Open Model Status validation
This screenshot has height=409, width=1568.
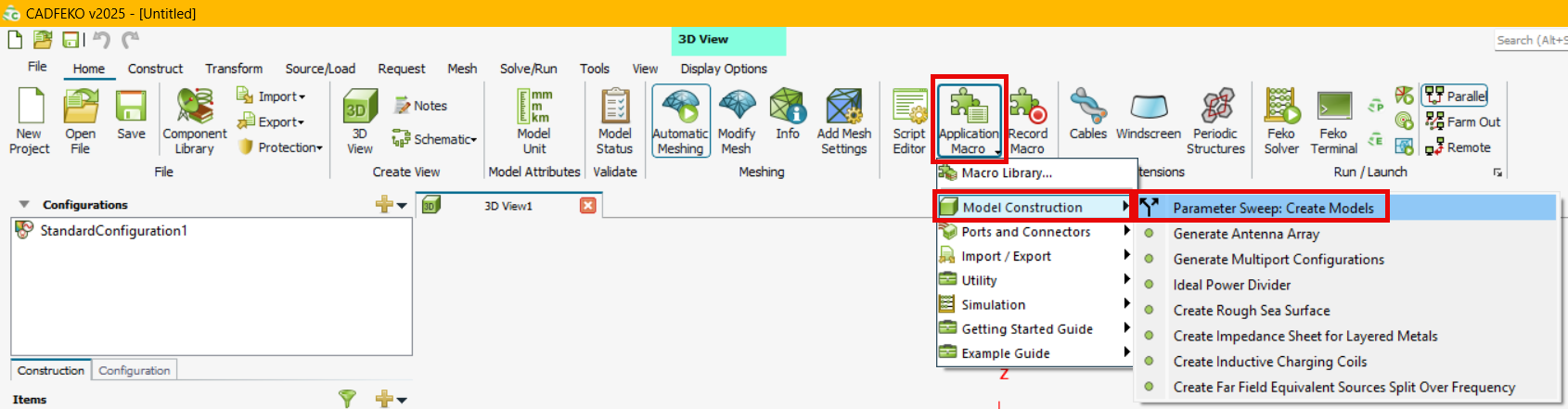614,121
